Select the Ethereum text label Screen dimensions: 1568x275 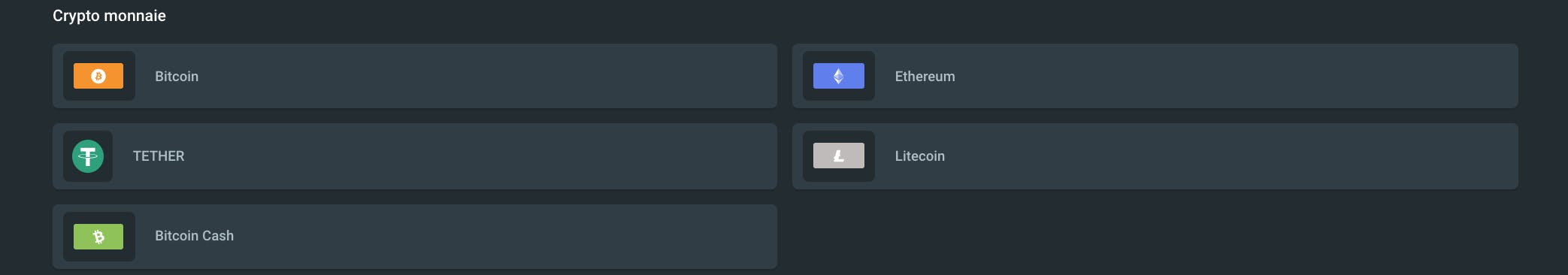[x=925, y=77]
